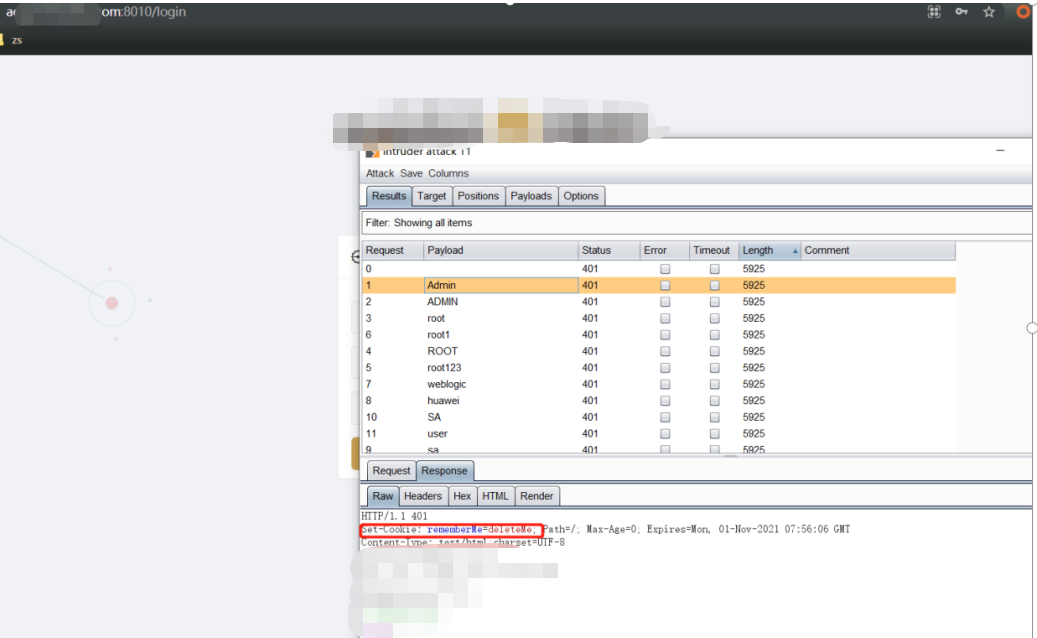Select the root payload row
Screen dimensions: 1037x638
(659, 319)
